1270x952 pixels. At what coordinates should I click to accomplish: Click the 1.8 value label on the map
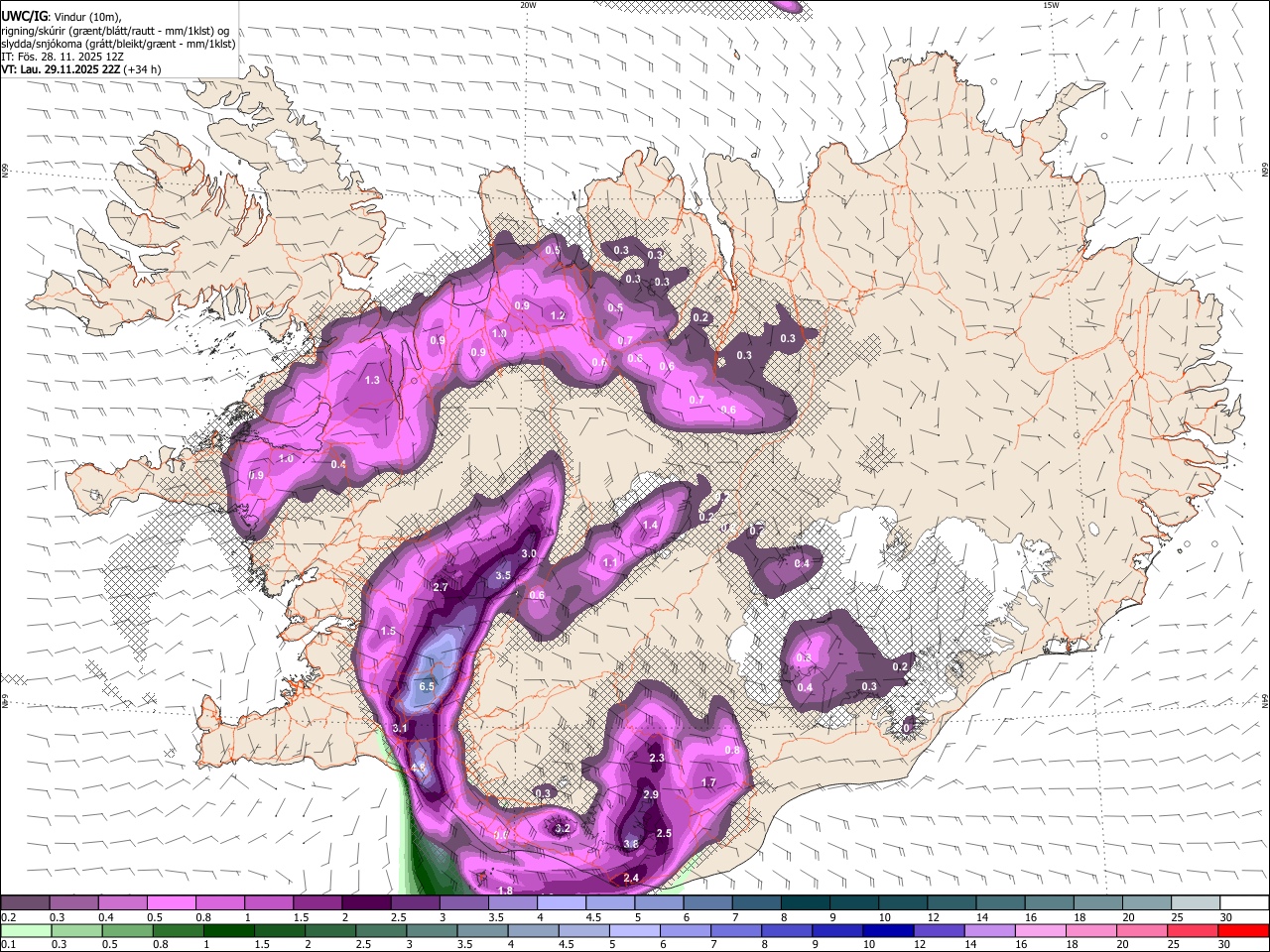click(505, 891)
